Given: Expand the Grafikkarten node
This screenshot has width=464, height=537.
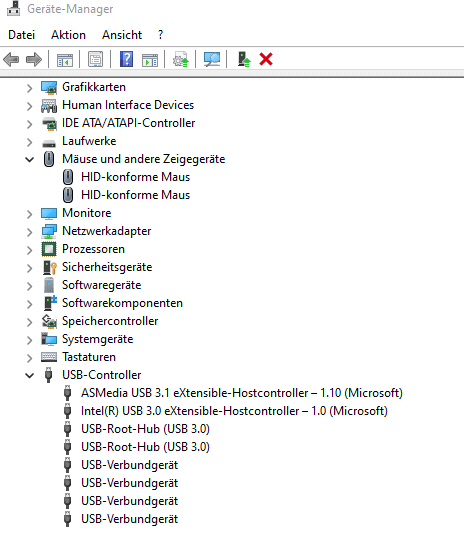Looking at the screenshot, I should point(29,88).
